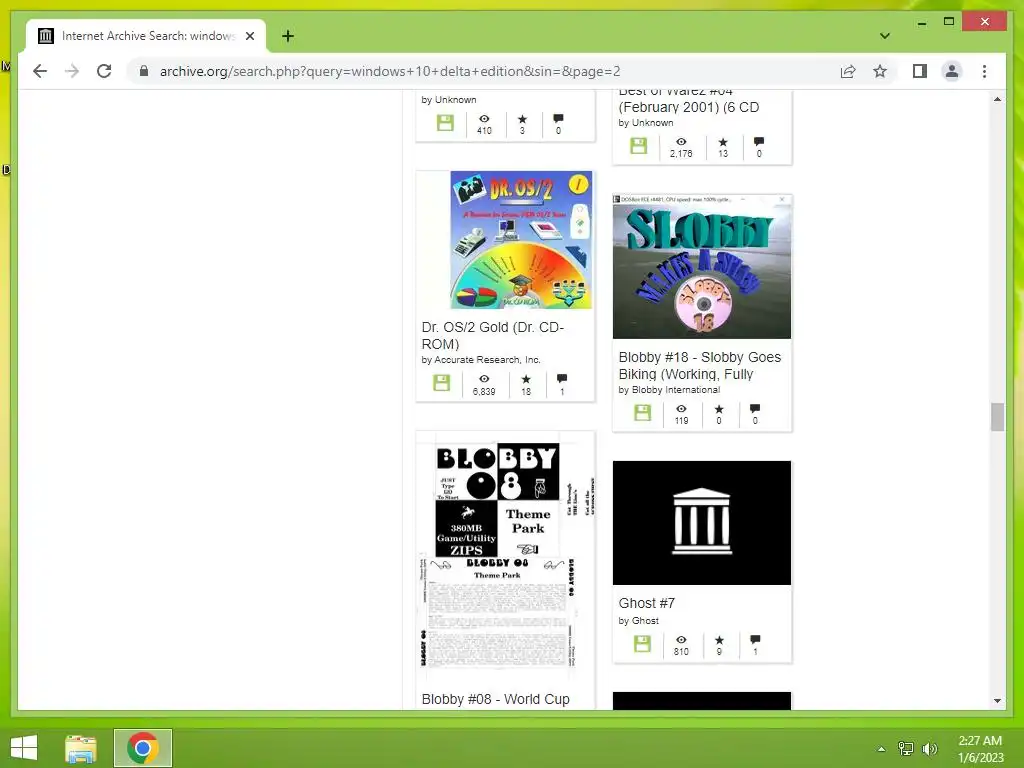Show hidden system tray icons
Screen dimensions: 1024x768
point(881,748)
